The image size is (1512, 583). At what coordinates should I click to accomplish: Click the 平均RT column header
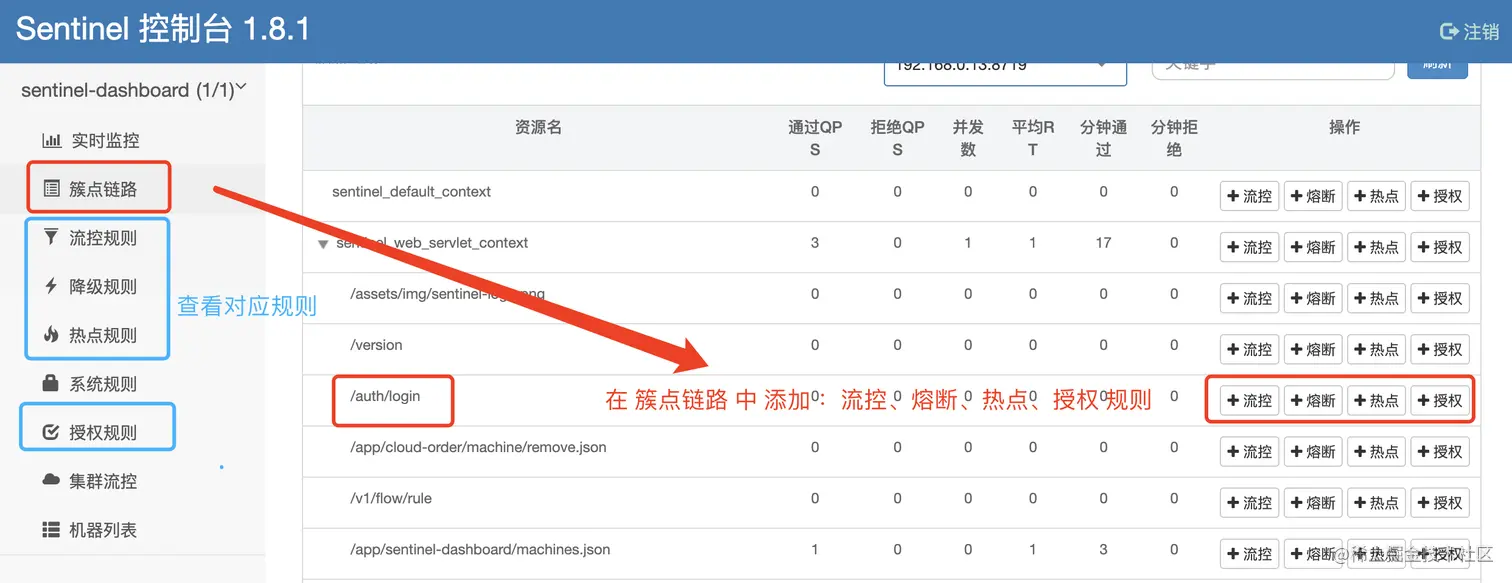tap(1033, 138)
